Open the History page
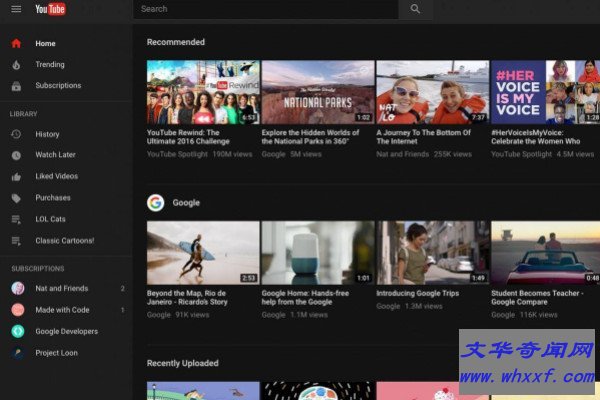 pyautogui.click(x=47, y=135)
